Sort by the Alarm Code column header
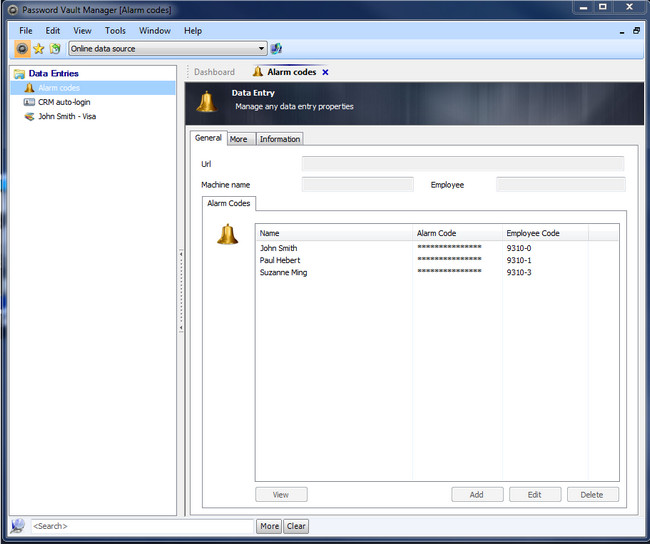 [x=457, y=233]
